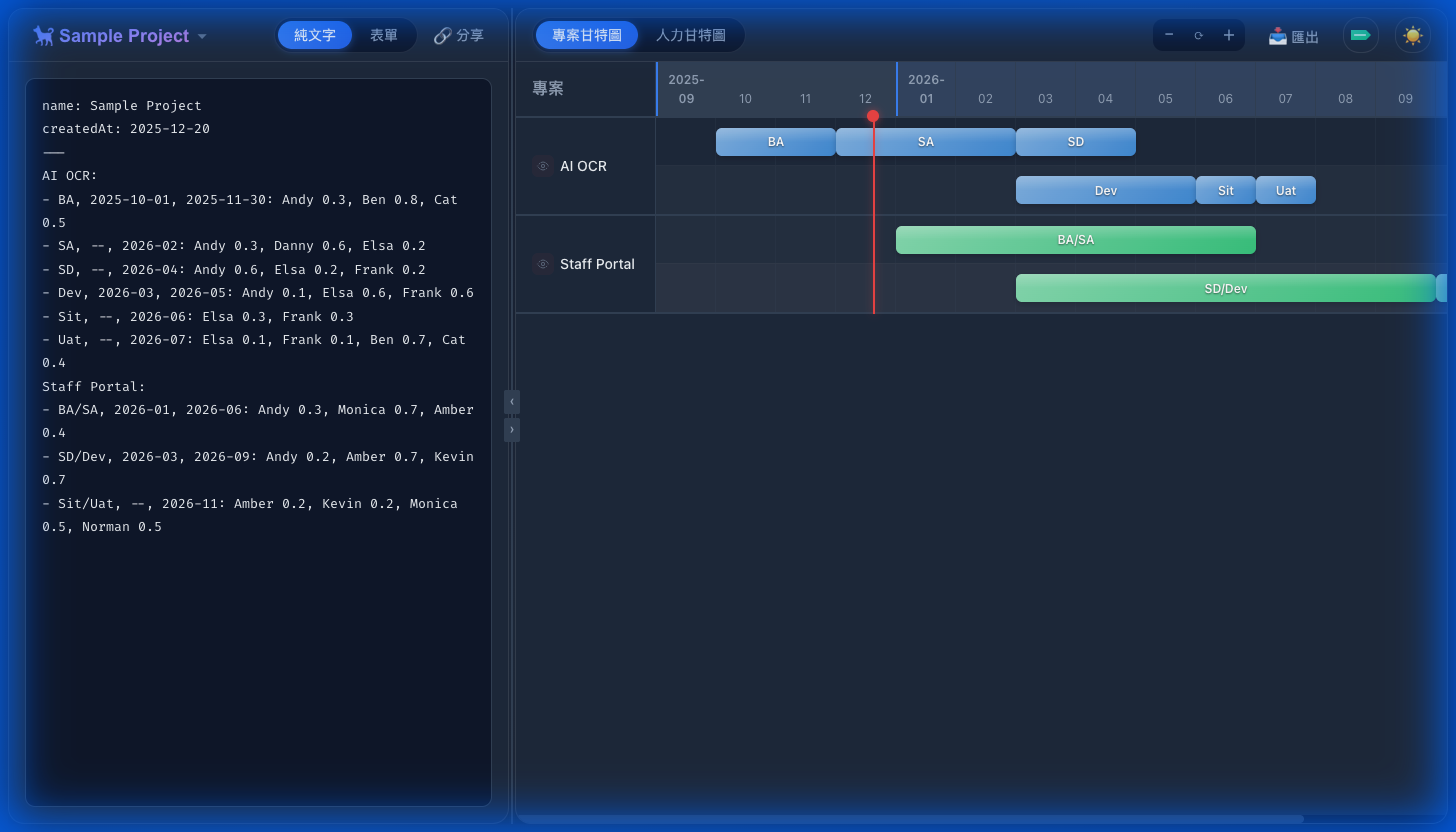Zoom out of the Gantt chart timeline

point(1168,35)
